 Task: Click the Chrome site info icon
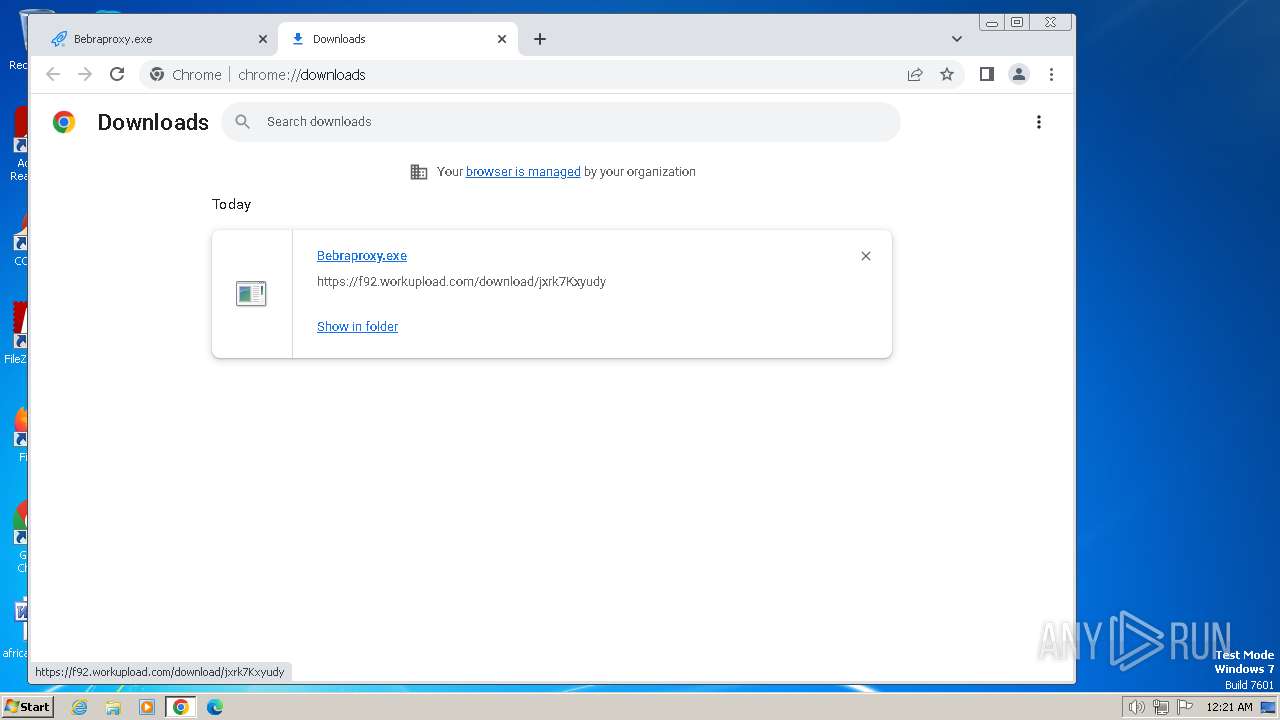coord(157,74)
